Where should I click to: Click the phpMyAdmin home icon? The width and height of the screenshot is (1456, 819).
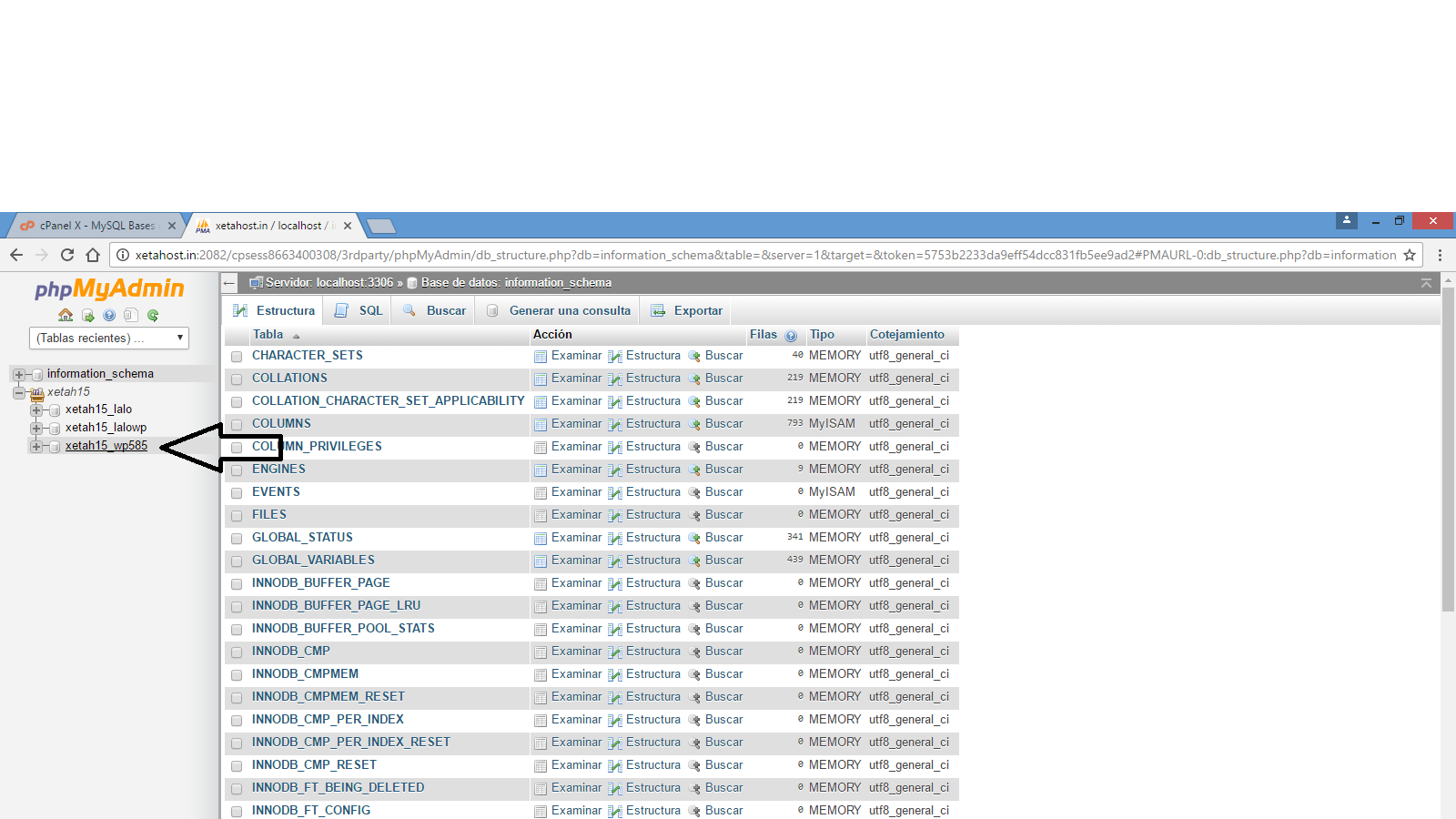click(x=66, y=315)
